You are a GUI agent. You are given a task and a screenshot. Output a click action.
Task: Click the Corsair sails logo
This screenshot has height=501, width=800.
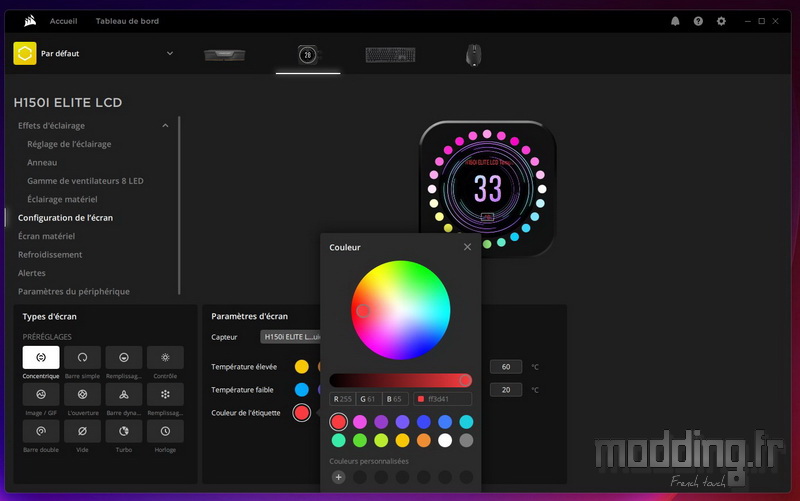tap(30, 21)
